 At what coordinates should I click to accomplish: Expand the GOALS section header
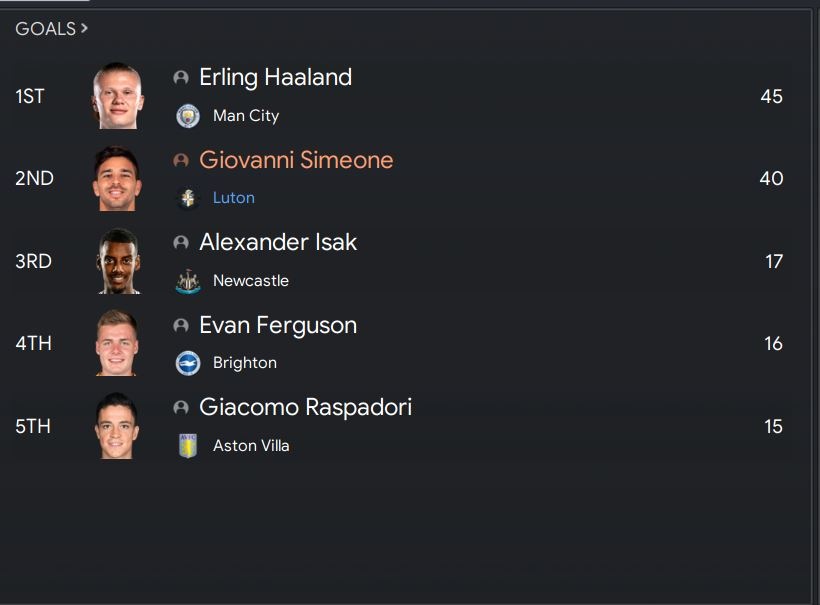[51, 29]
